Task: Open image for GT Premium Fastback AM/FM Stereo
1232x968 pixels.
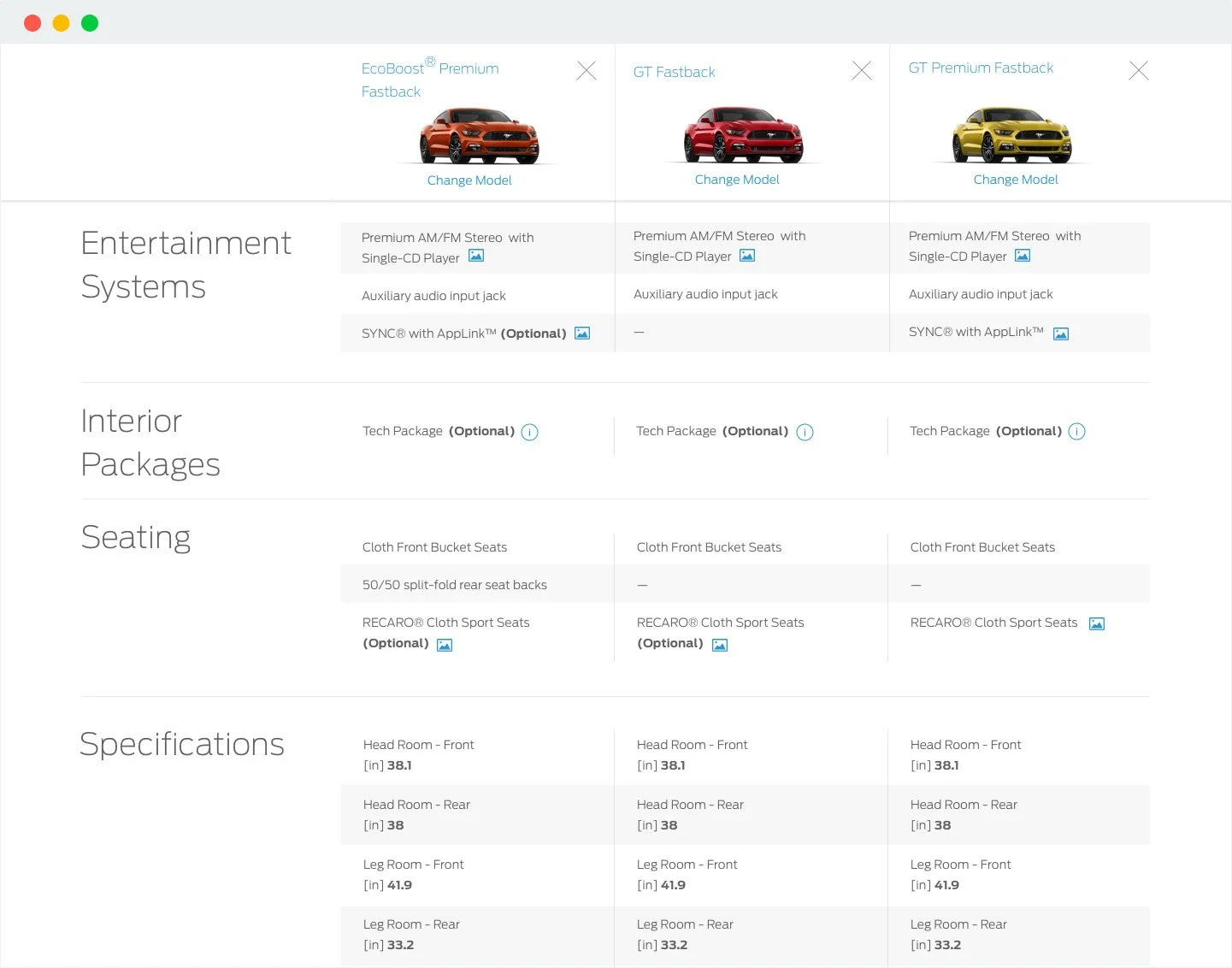Action: click(1023, 256)
